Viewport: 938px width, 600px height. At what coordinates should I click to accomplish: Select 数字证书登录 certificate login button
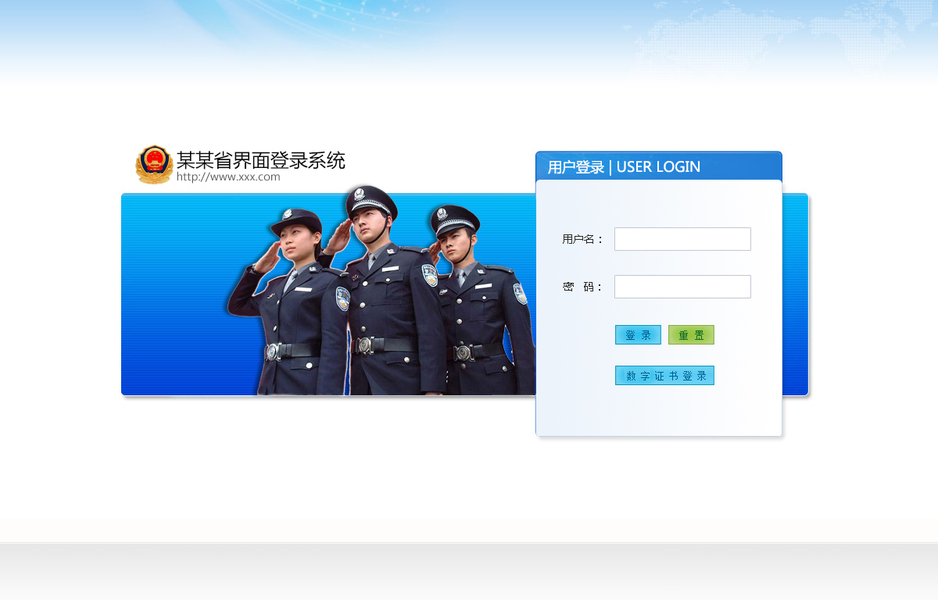[665, 376]
